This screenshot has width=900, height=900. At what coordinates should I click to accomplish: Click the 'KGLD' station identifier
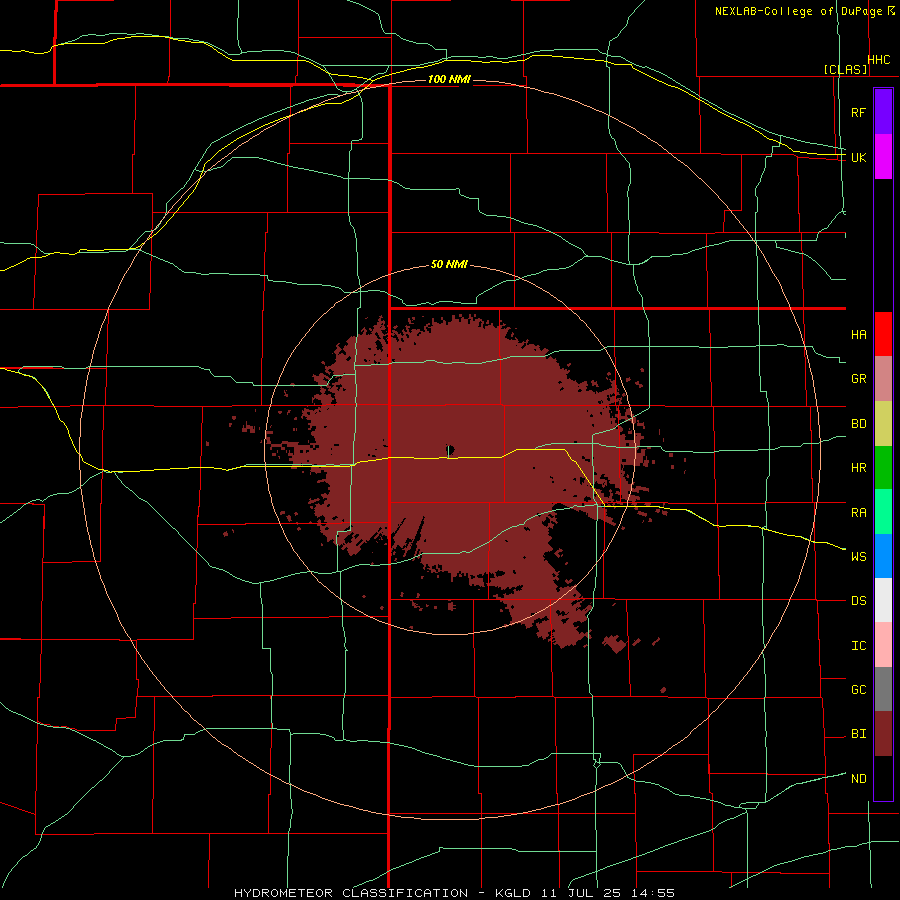coord(512,893)
